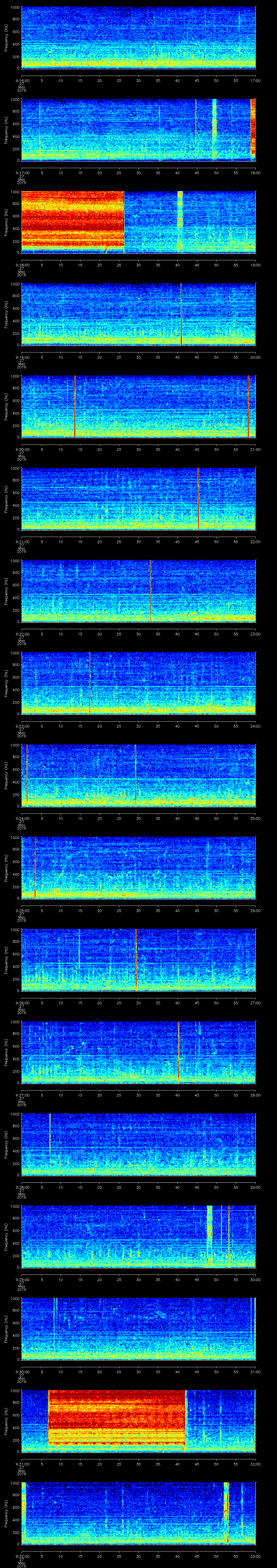Click the large red noise block in 9:18 spectrogram
This screenshot has height=1568, width=277.
click(72, 219)
